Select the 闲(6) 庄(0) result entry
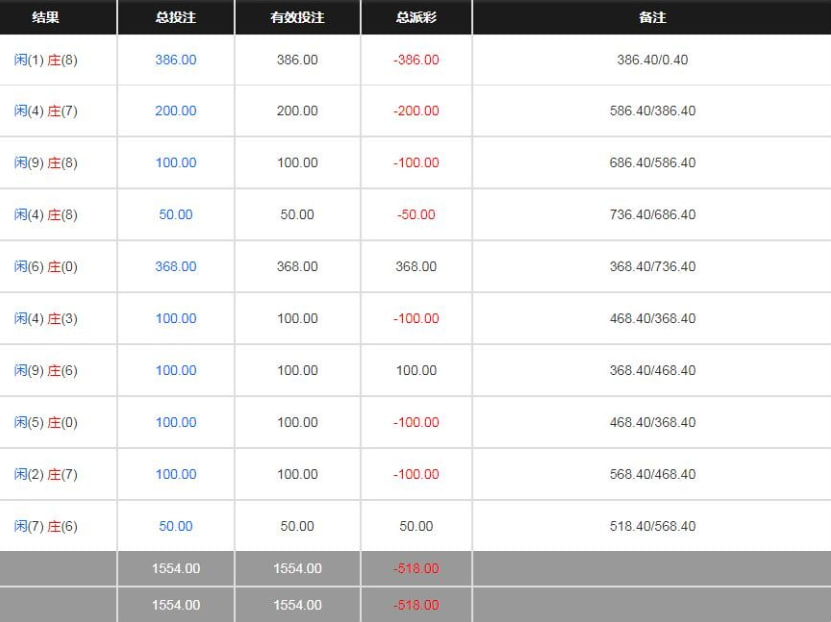The width and height of the screenshot is (831, 622). coord(45,267)
